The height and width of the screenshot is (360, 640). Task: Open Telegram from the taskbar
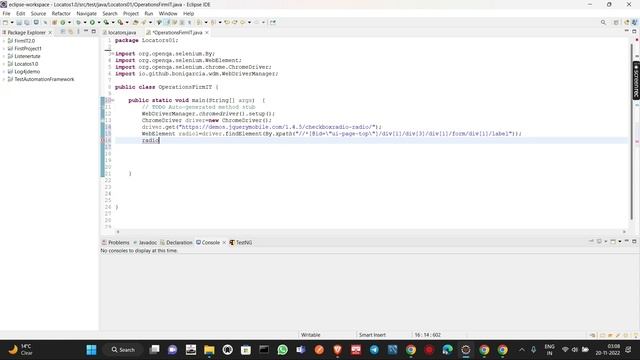pyautogui.click(x=374, y=350)
